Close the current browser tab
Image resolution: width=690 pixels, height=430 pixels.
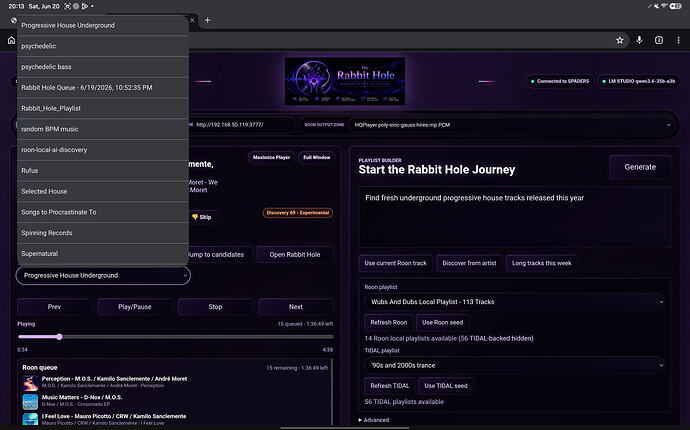(192, 20)
